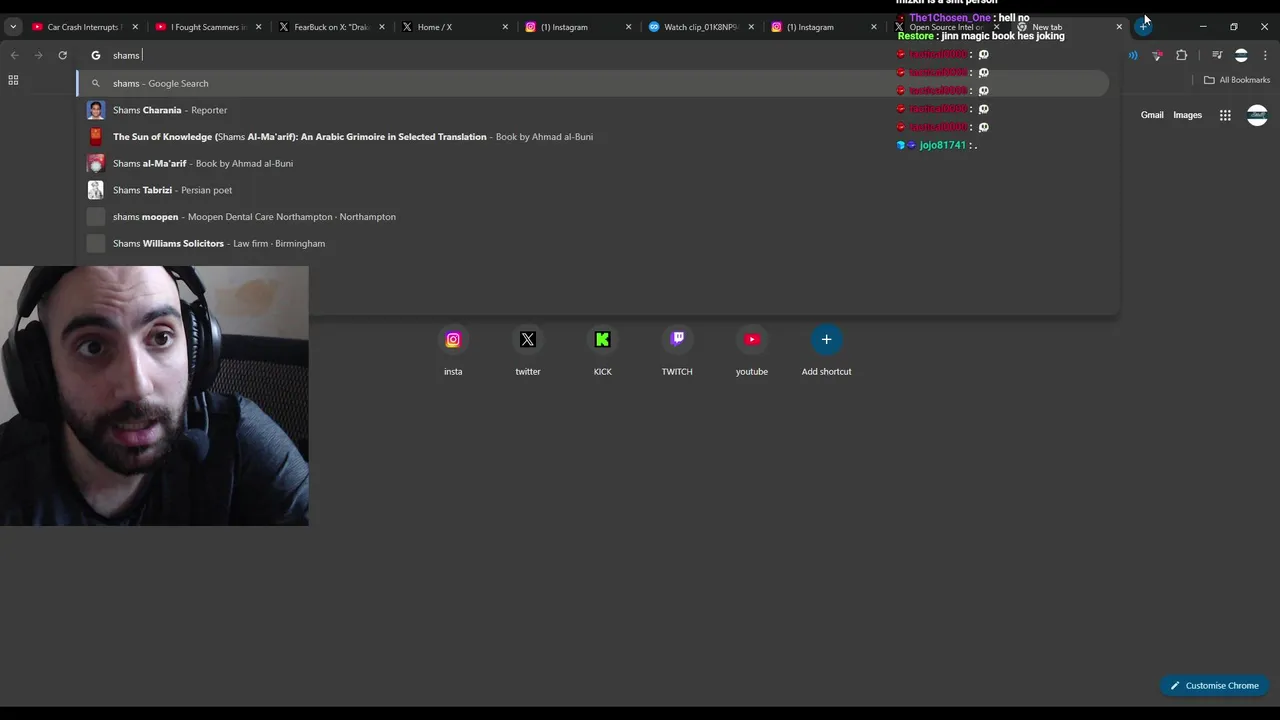Image resolution: width=1280 pixels, height=720 pixels.
Task: Open the Extensions puzzle-piece icon
Action: pyautogui.click(x=1181, y=55)
